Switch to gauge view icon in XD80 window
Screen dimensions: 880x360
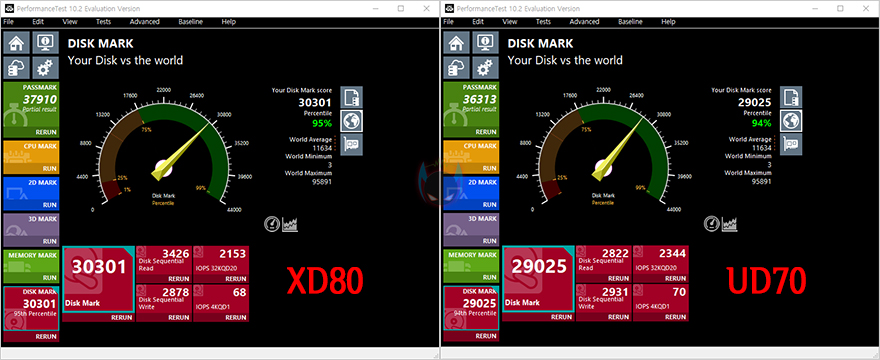[x=272, y=224]
